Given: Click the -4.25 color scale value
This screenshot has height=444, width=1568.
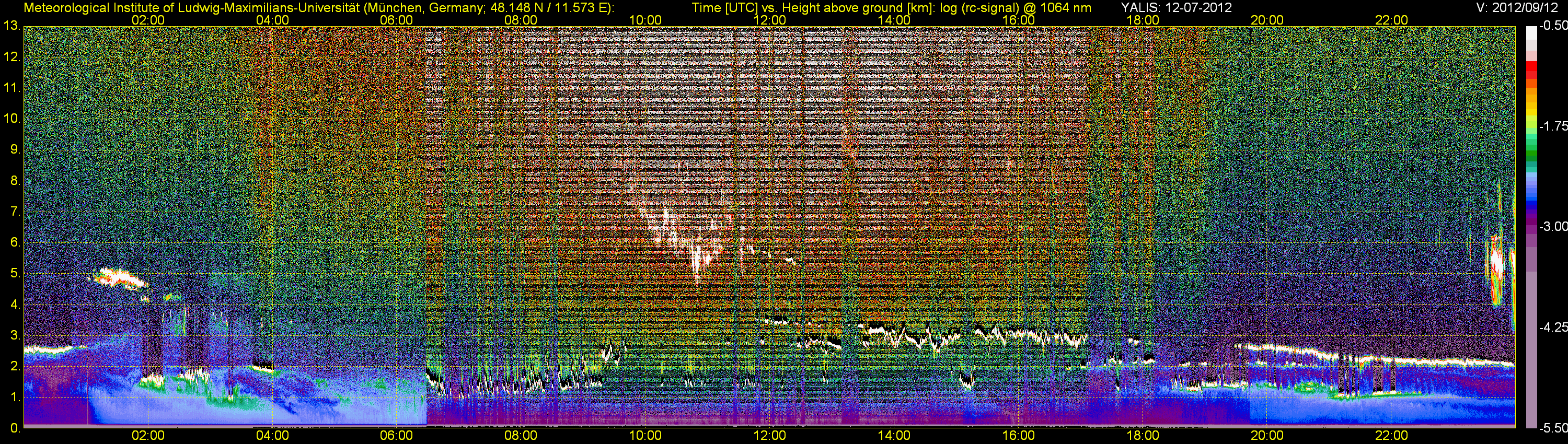Looking at the screenshot, I should pos(1553,327).
